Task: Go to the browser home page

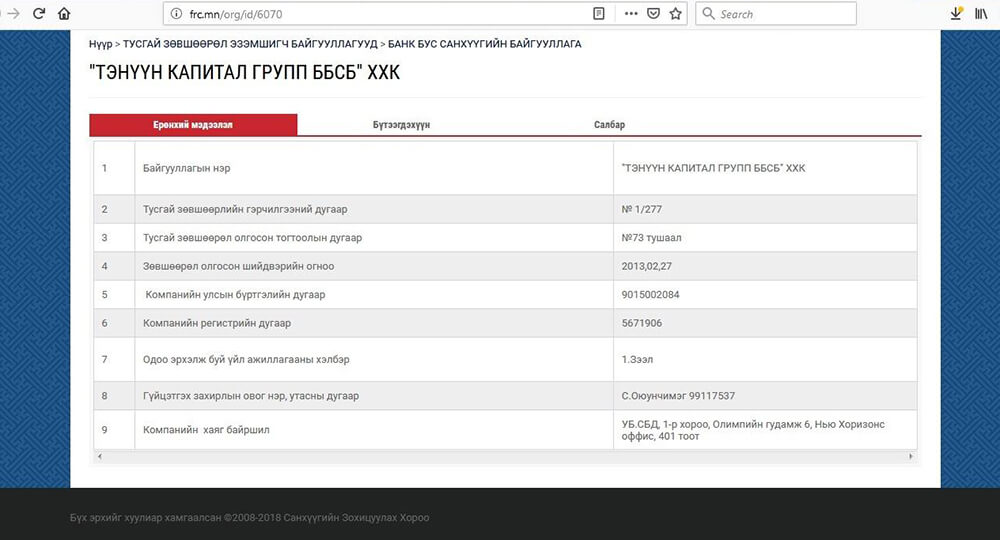Action: pos(64,14)
